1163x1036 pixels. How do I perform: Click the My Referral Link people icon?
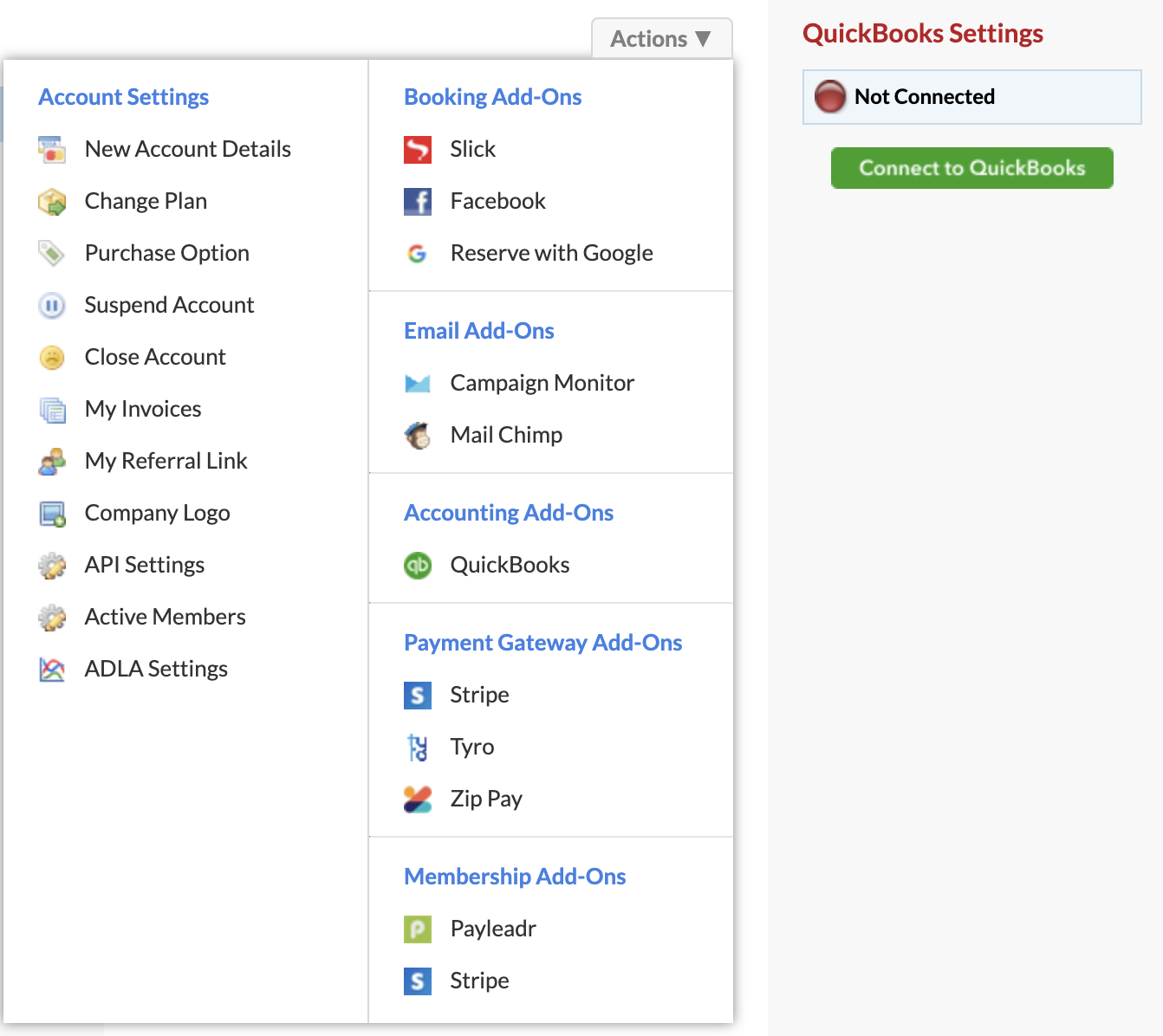[52, 461]
